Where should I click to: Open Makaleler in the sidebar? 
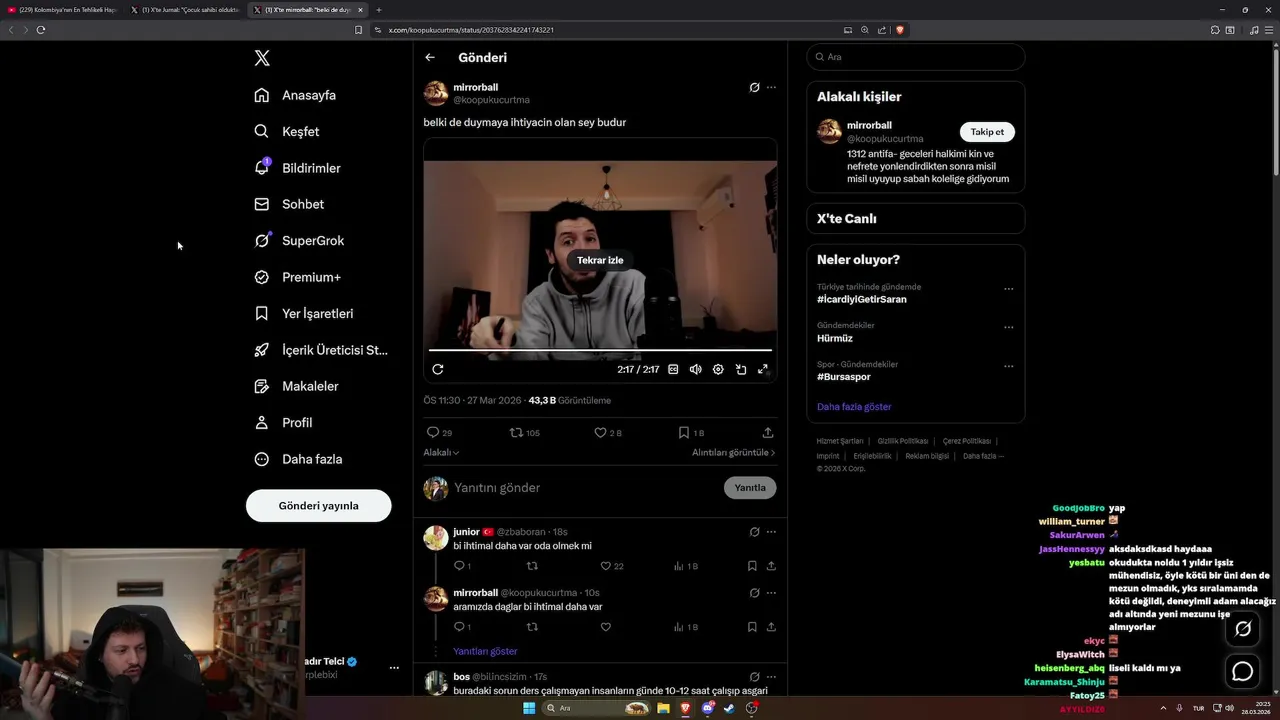click(x=296, y=386)
